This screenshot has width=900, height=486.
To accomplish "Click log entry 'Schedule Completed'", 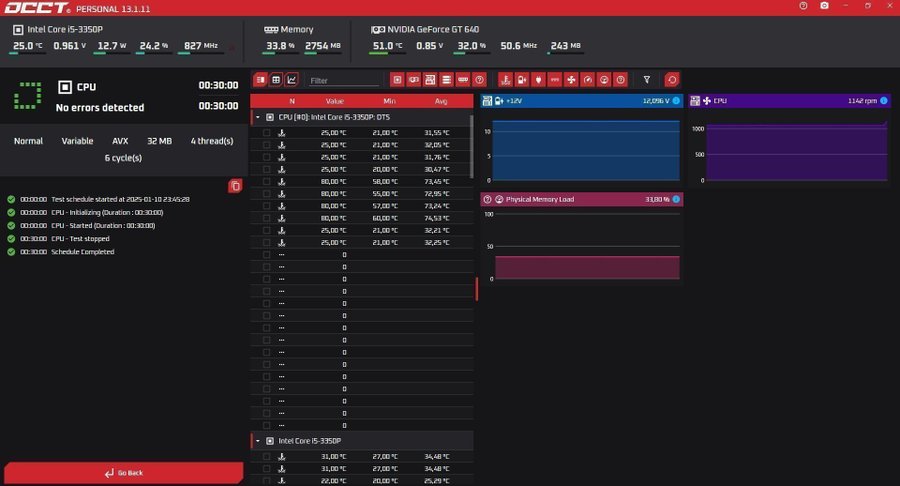I will coord(83,252).
